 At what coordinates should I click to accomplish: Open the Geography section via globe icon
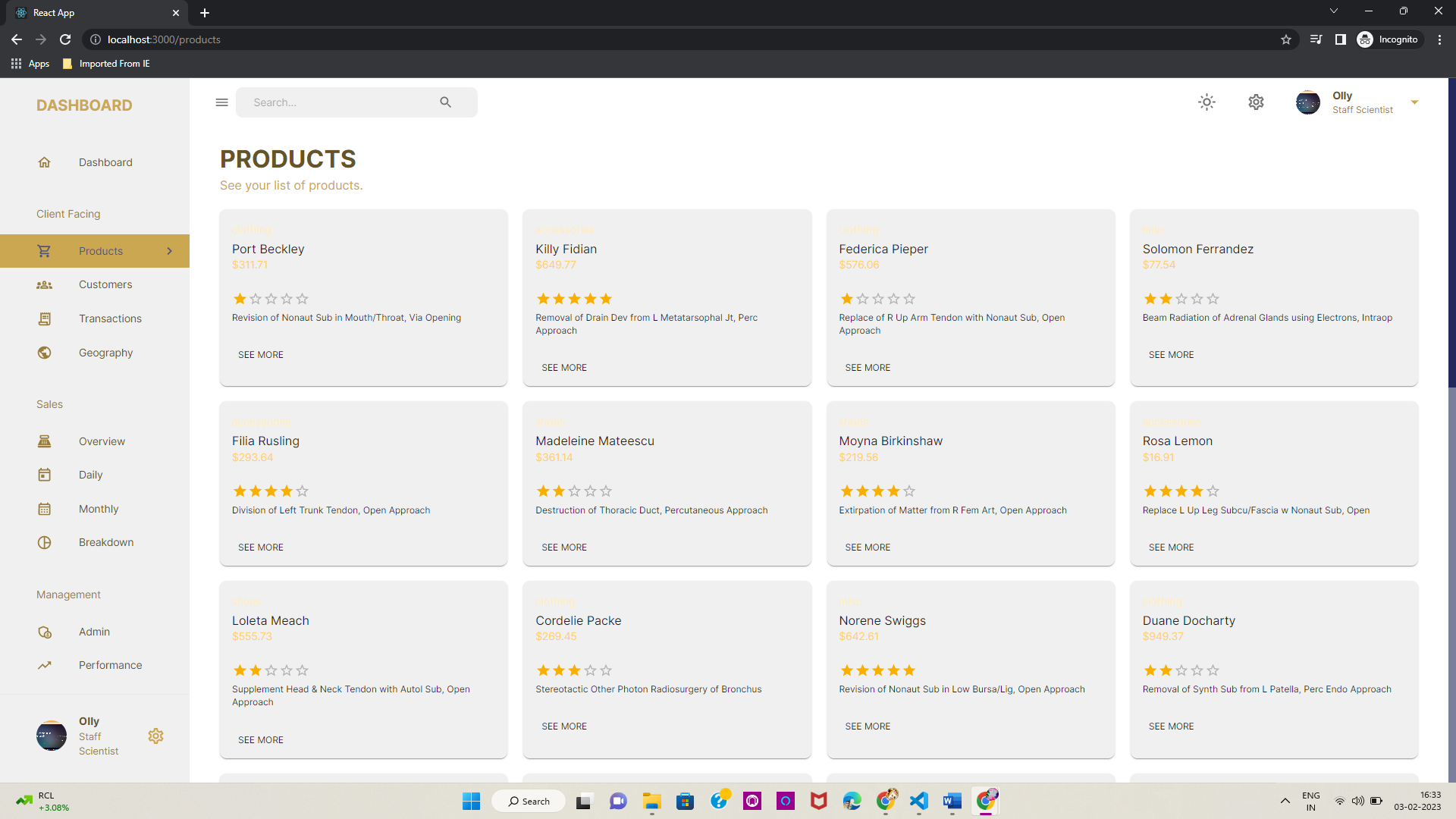coord(45,353)
